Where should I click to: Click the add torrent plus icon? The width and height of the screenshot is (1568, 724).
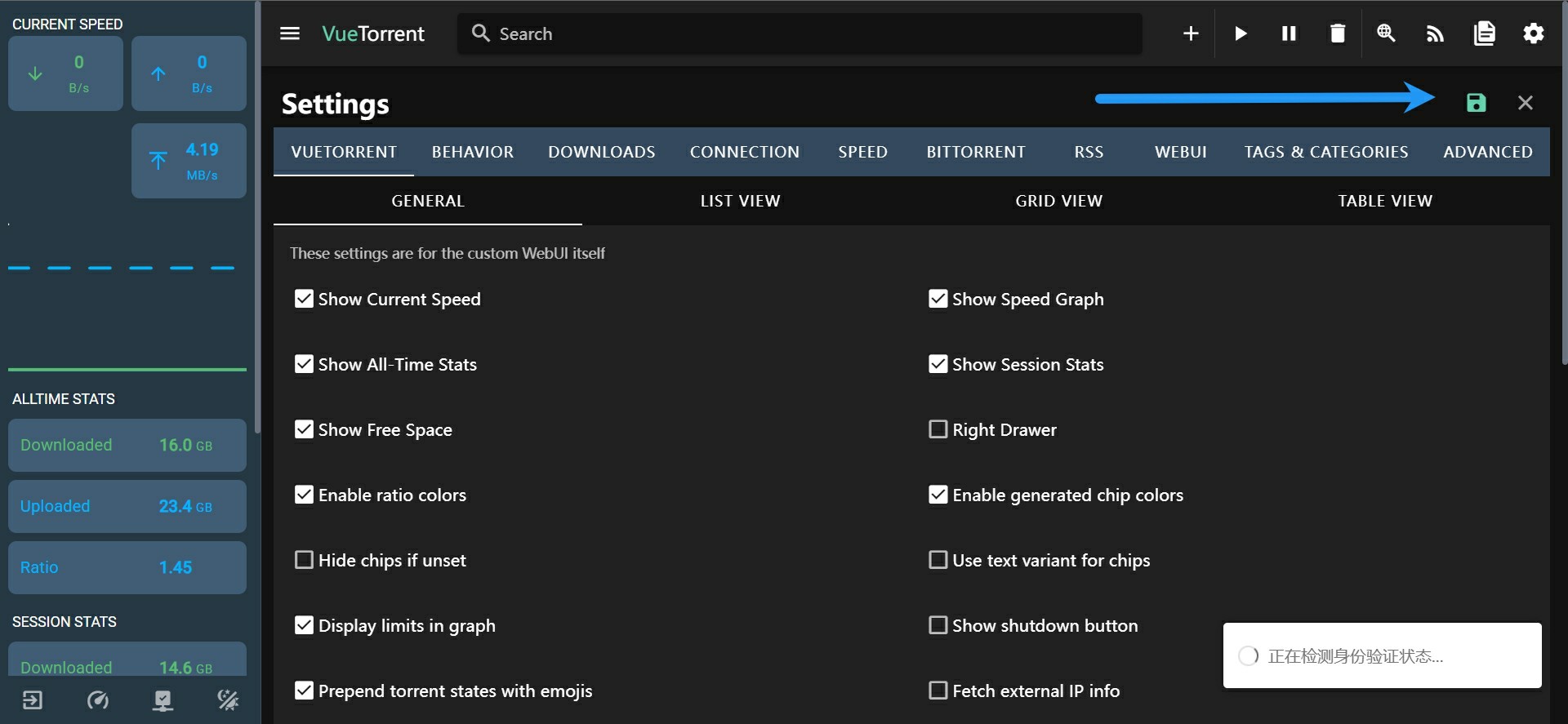[x=1191, y=33]
